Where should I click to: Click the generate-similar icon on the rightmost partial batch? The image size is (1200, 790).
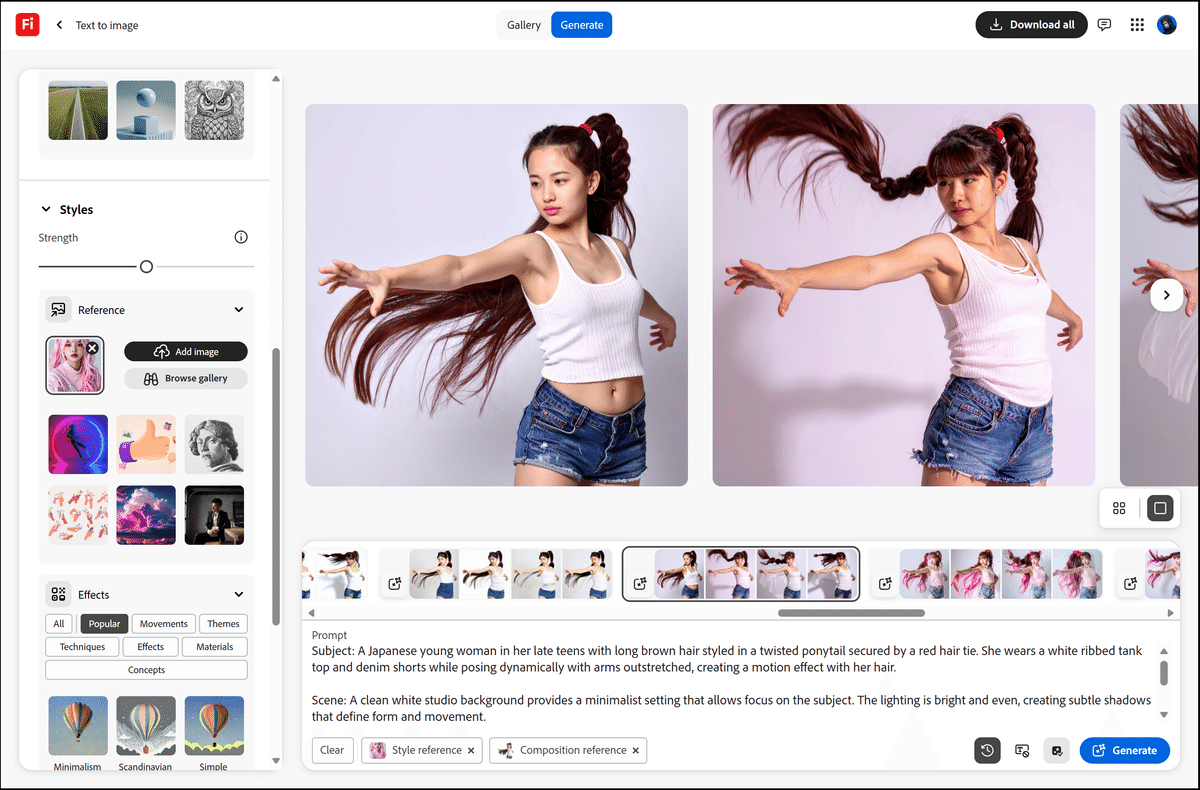click(x=1130, y=583)
